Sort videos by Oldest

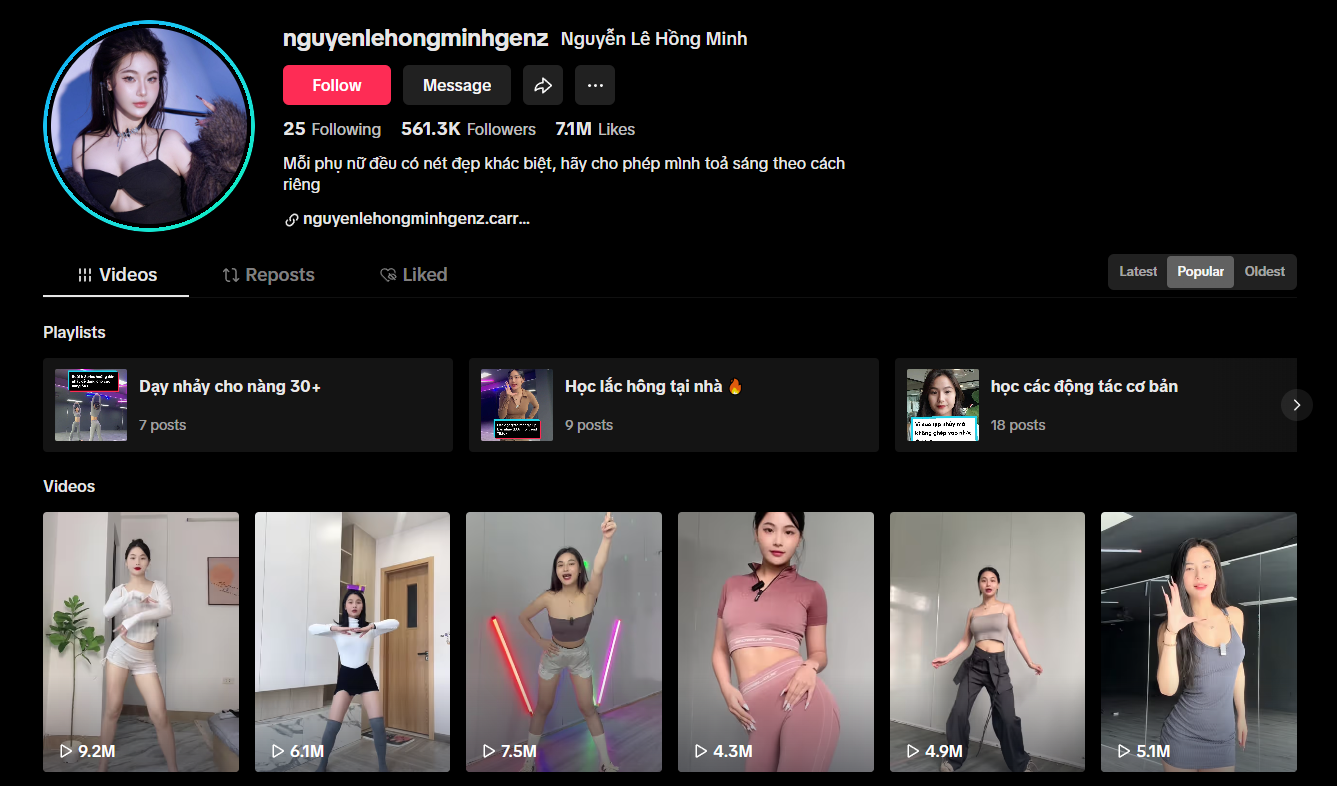pyautogui.click(x=1264, y=271)
